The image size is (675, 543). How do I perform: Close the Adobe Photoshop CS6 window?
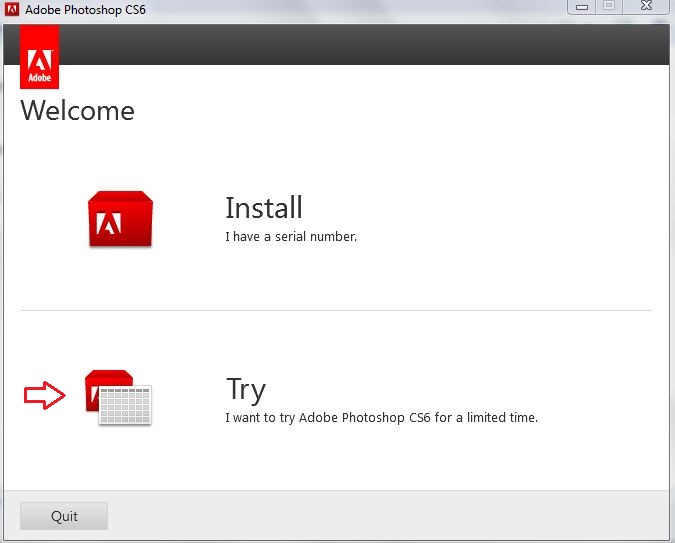(x=646, y=6)
